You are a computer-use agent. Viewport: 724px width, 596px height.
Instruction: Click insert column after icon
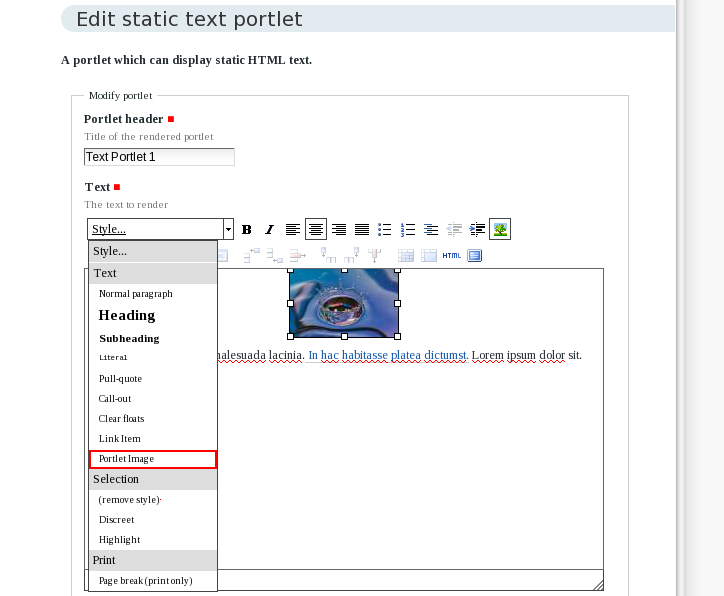pyautogui.click(x=351, y=255)
